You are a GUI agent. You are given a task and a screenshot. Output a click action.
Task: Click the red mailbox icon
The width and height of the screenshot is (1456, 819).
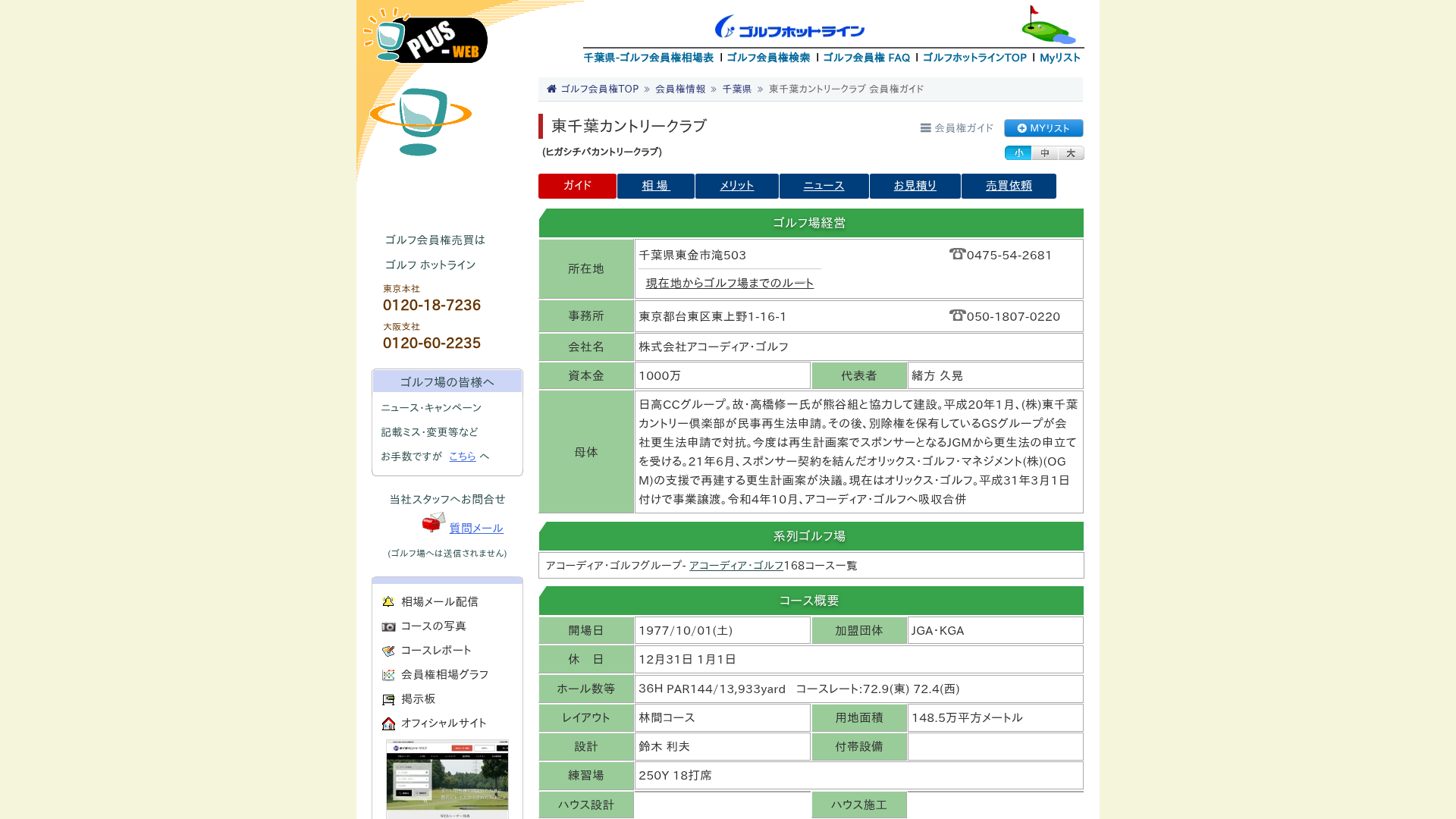(x=434, y=522)
